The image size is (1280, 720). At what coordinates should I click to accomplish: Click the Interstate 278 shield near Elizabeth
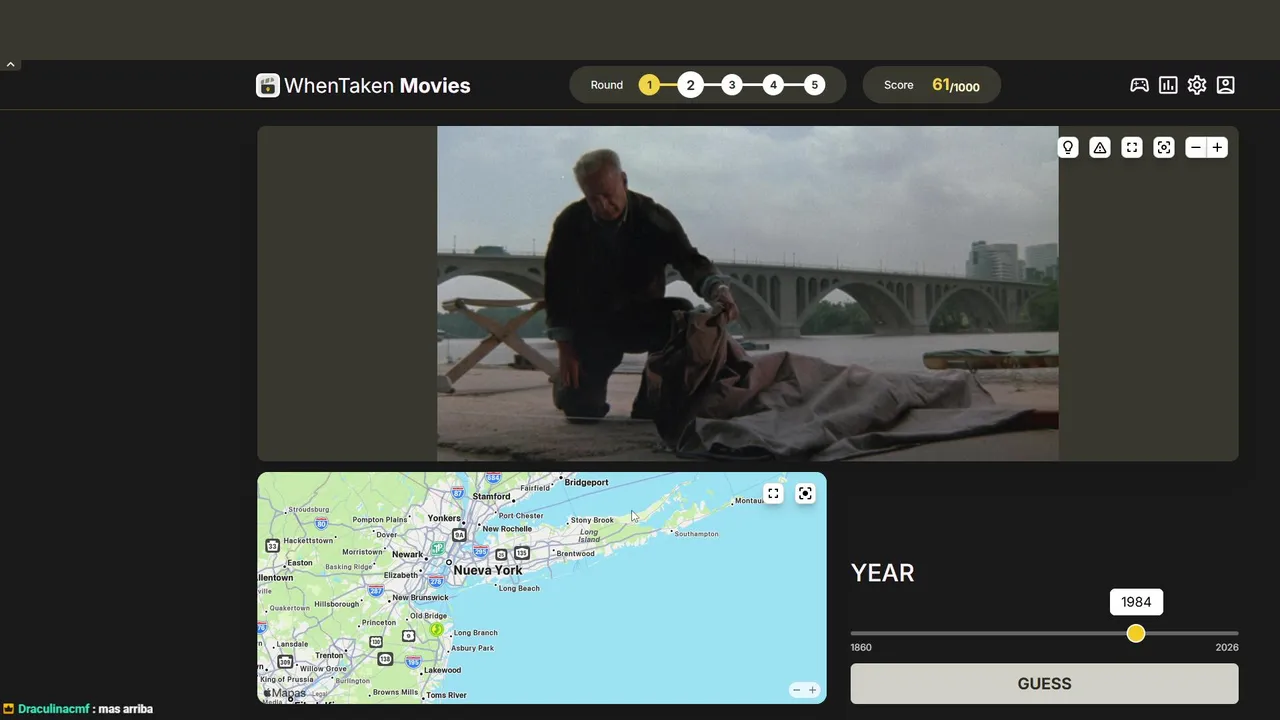click(x=435, y=580)
